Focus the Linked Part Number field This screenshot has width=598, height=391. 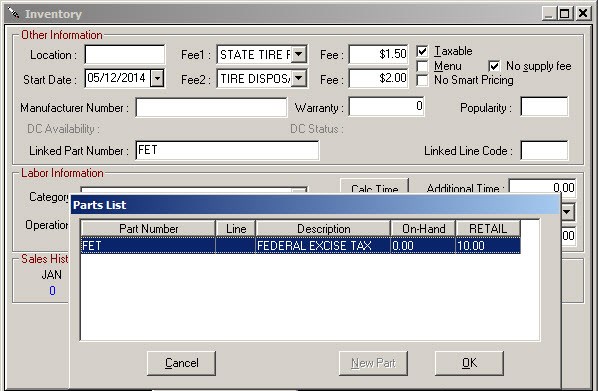(x=227, y=150)
